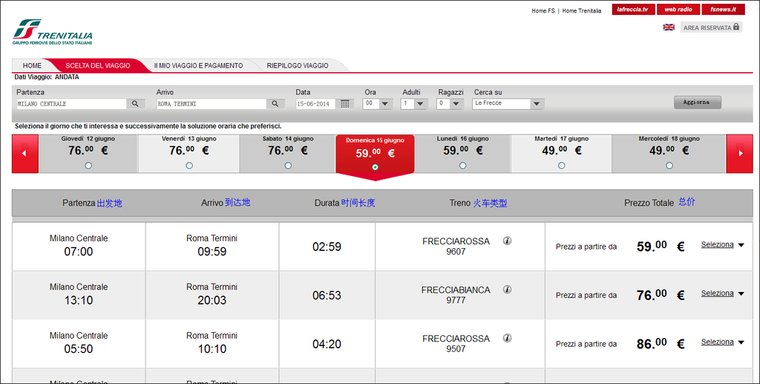760x384 pixels.
Task: Open the search magnifier for Arrivo station
Action: coord(275,104)
